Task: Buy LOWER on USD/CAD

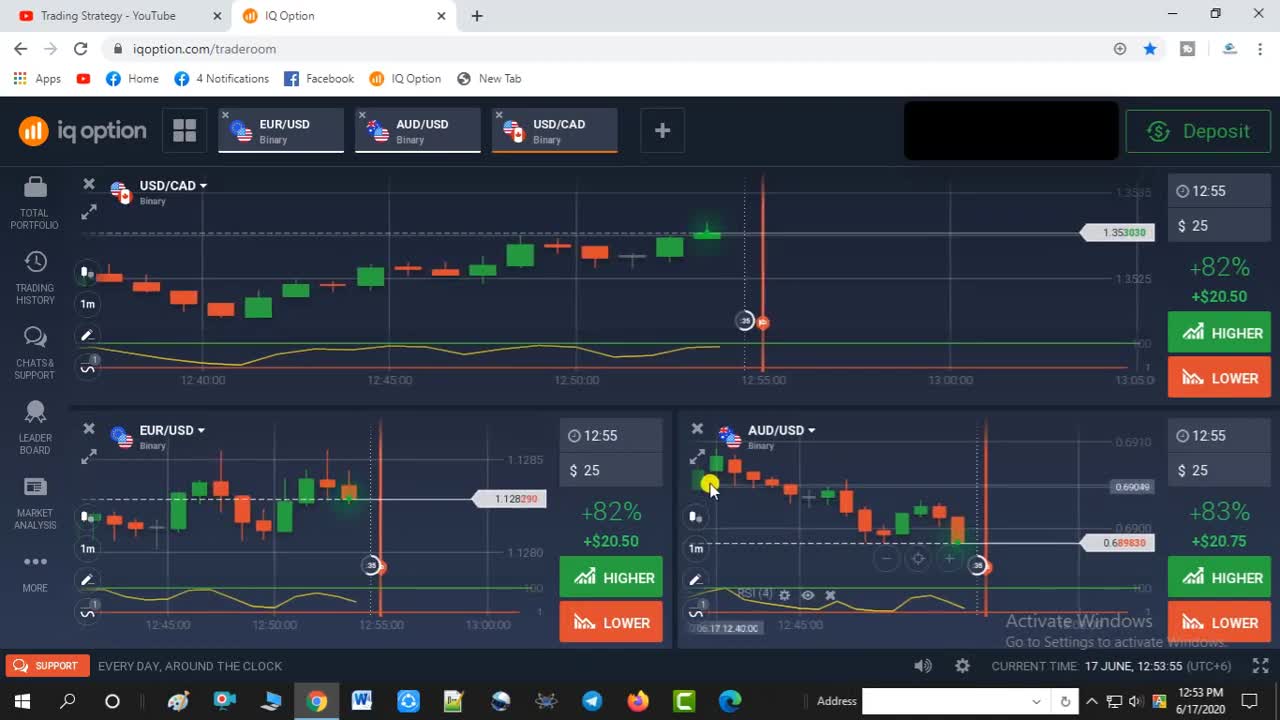Action: click(x=1219, y=378)
